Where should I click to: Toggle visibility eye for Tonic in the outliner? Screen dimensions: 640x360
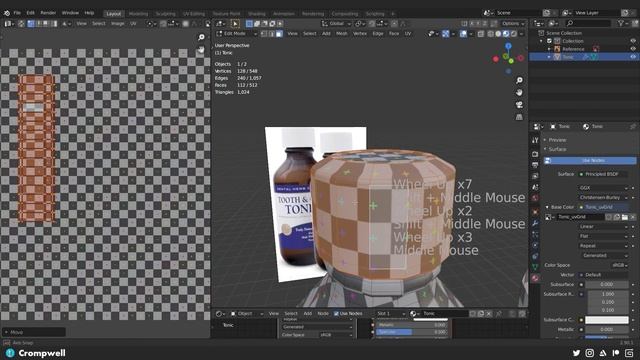[633, 57]
